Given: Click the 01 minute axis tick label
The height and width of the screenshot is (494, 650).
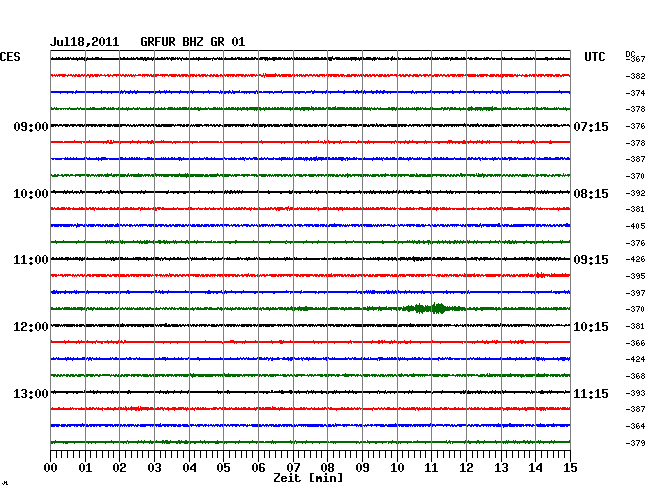Looking at the screenshot, I should pyautogui.click(x=85, y=468).
